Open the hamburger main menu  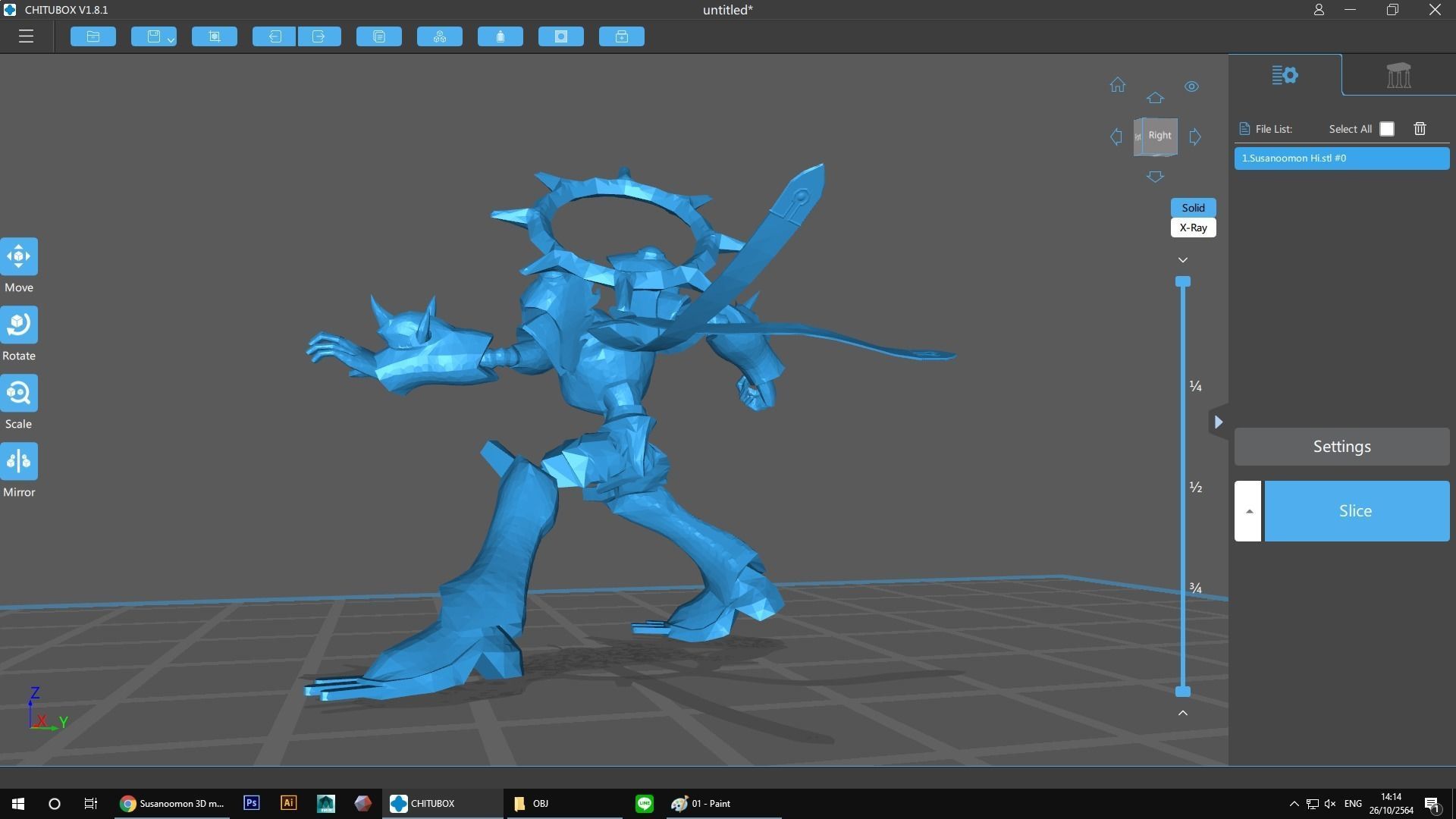pyautogui.click(x=26, y=36)
